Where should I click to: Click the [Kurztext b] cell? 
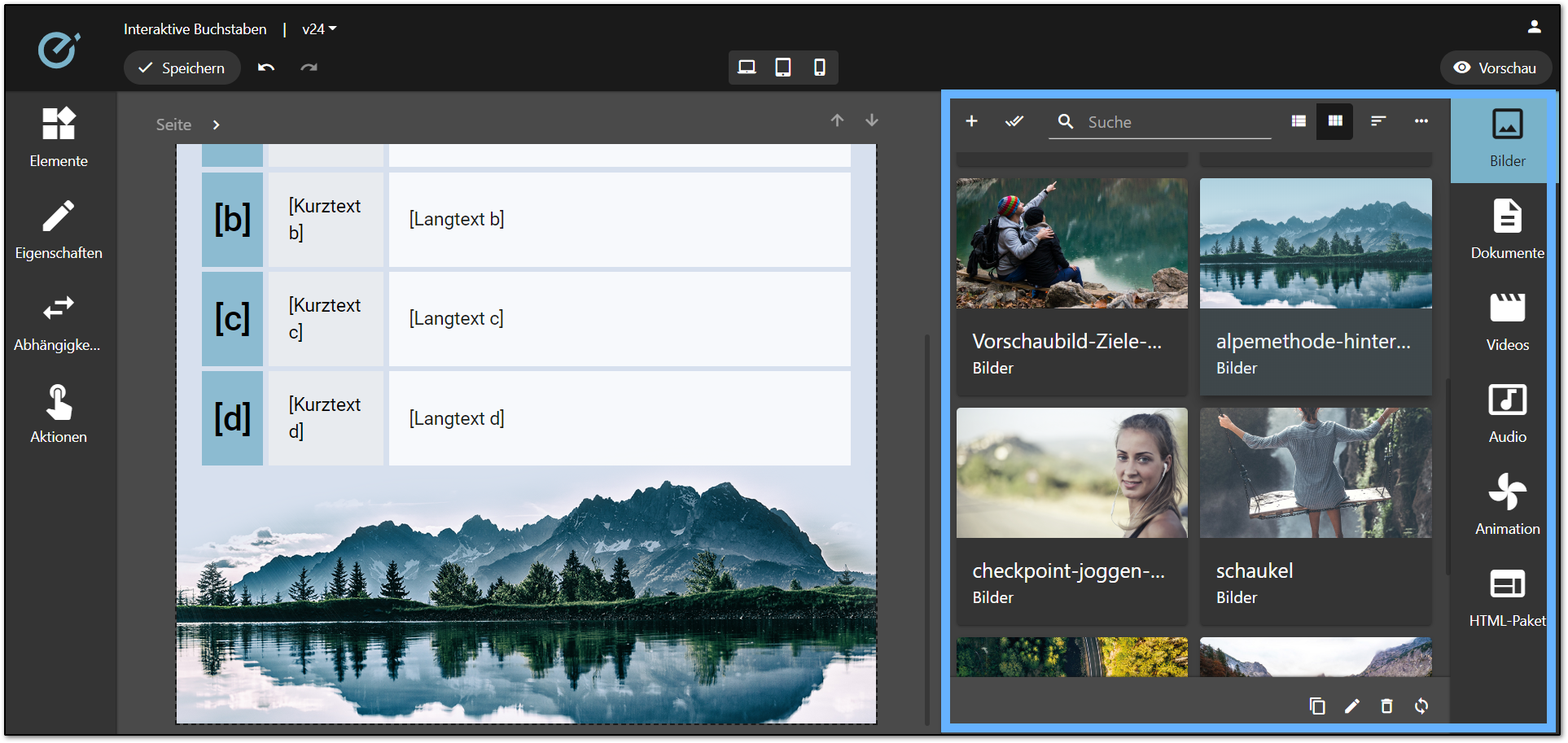[326, 219]
